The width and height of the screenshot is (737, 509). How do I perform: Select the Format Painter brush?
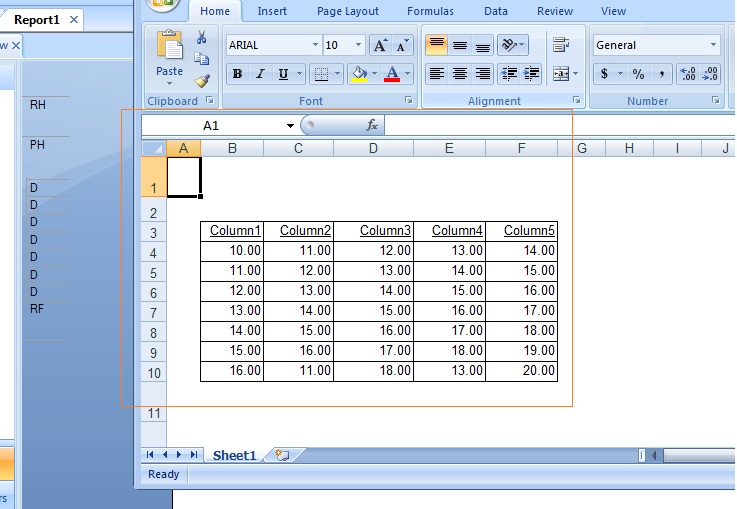click(x=202, y=81)
